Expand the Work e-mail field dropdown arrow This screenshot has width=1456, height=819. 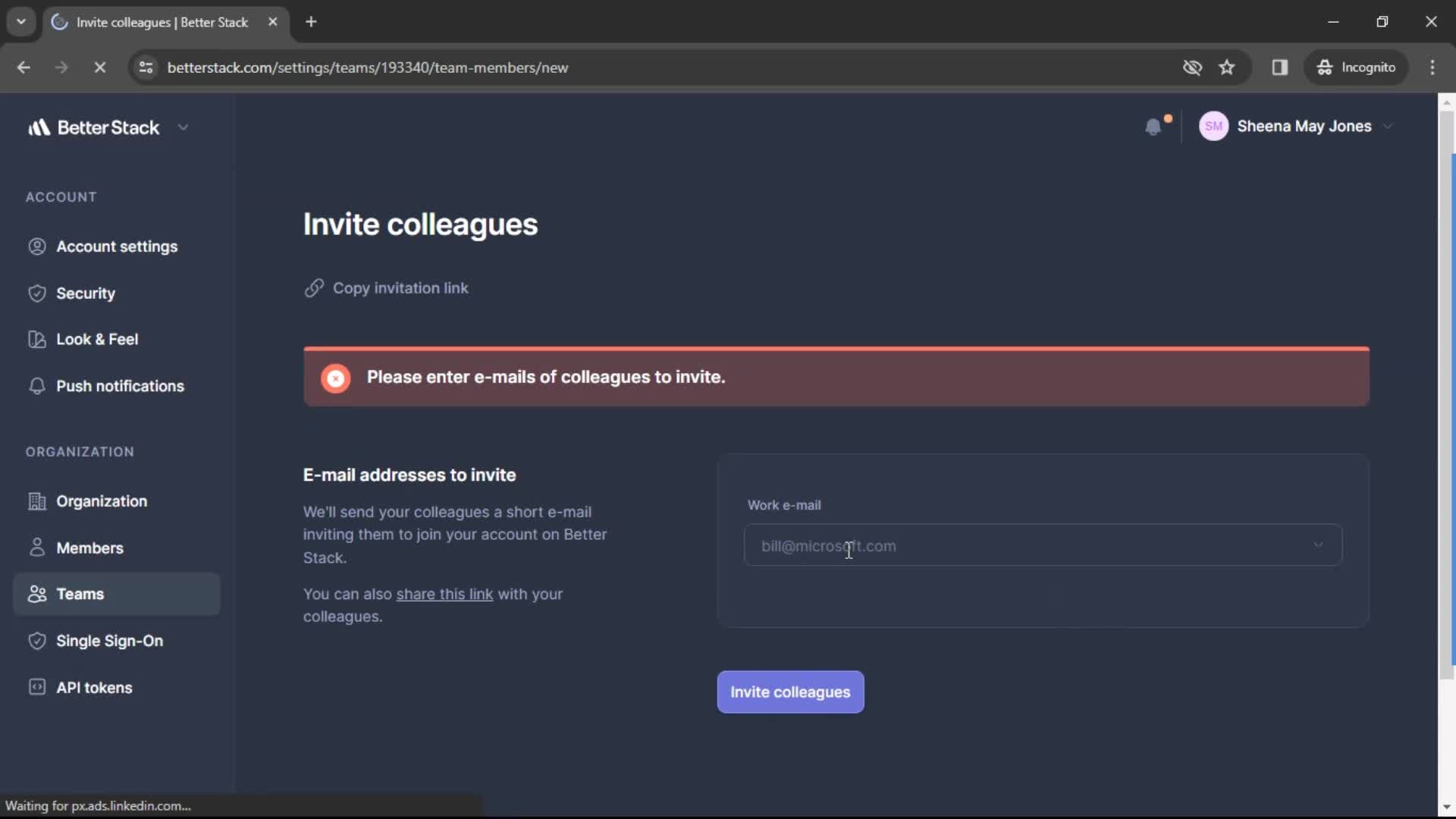click(1318, 545)
